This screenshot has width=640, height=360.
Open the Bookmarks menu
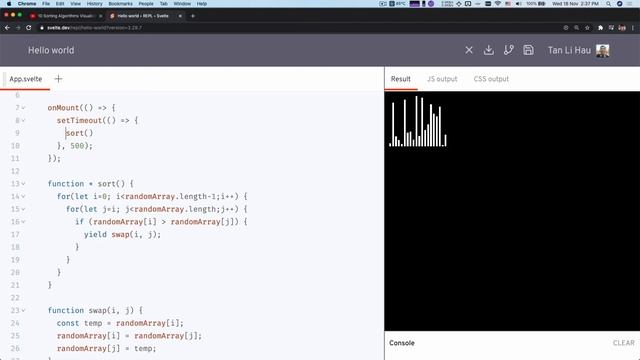click(120, 4)
